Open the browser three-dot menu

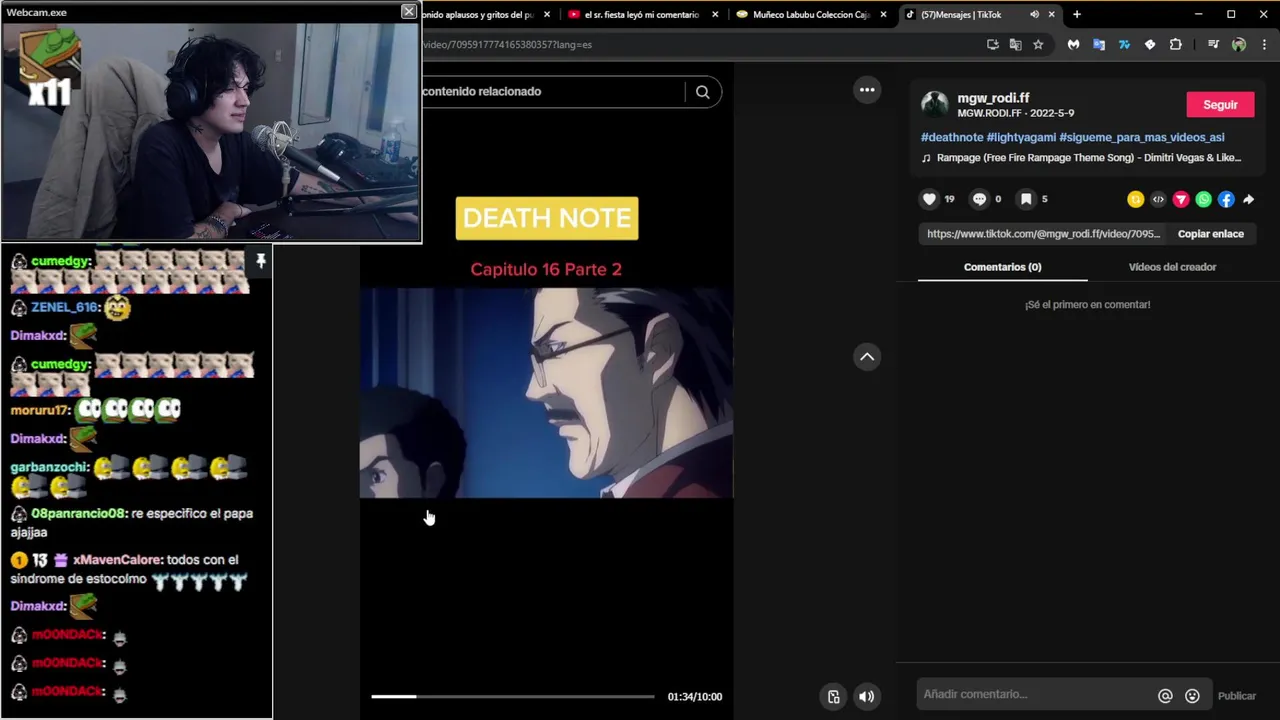pyautogui.click(x=1264, y=44)
